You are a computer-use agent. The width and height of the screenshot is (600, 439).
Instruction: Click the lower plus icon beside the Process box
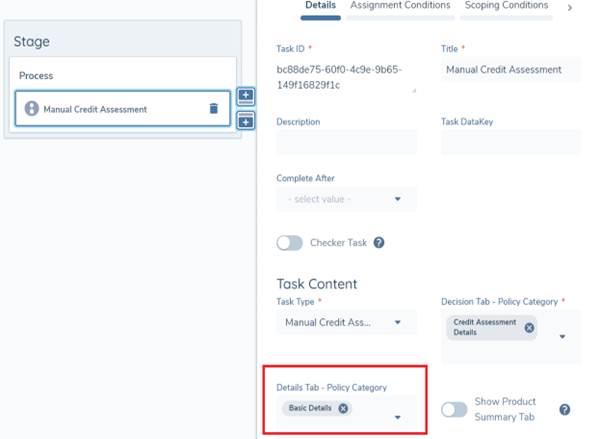tap(246, 121)
